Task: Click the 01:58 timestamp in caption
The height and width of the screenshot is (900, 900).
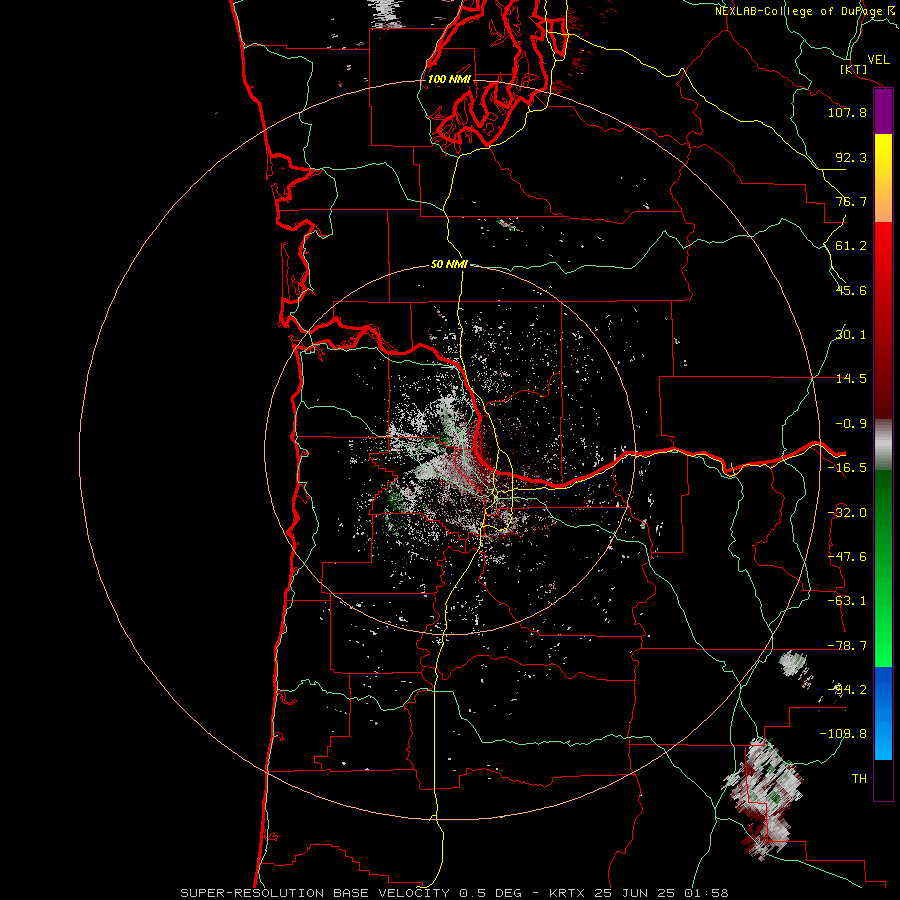Action: [707, 893]
